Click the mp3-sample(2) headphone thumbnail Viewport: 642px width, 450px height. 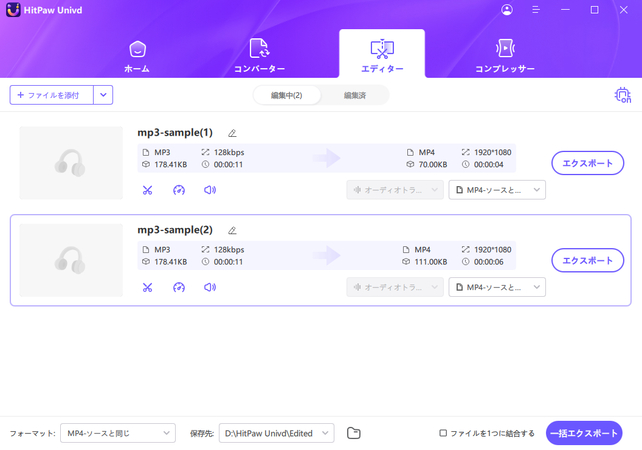click(71, 260)
